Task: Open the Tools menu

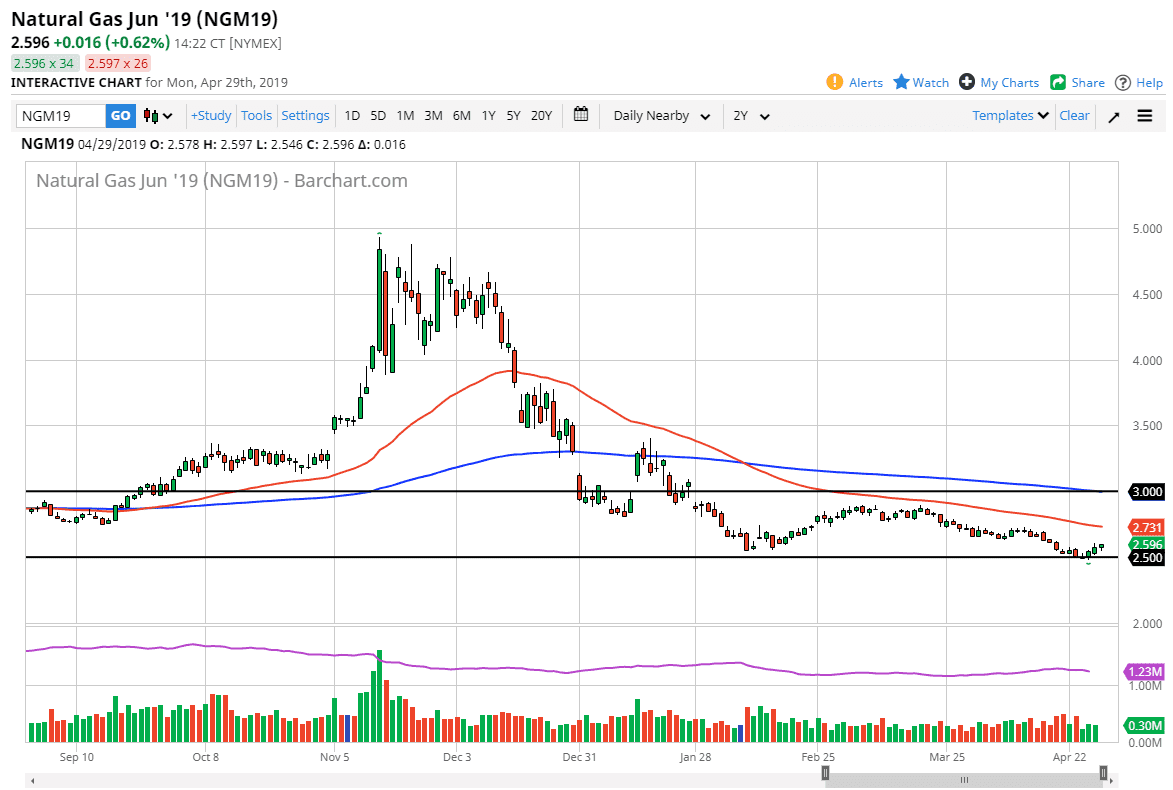Action: (x=256, y=115)
